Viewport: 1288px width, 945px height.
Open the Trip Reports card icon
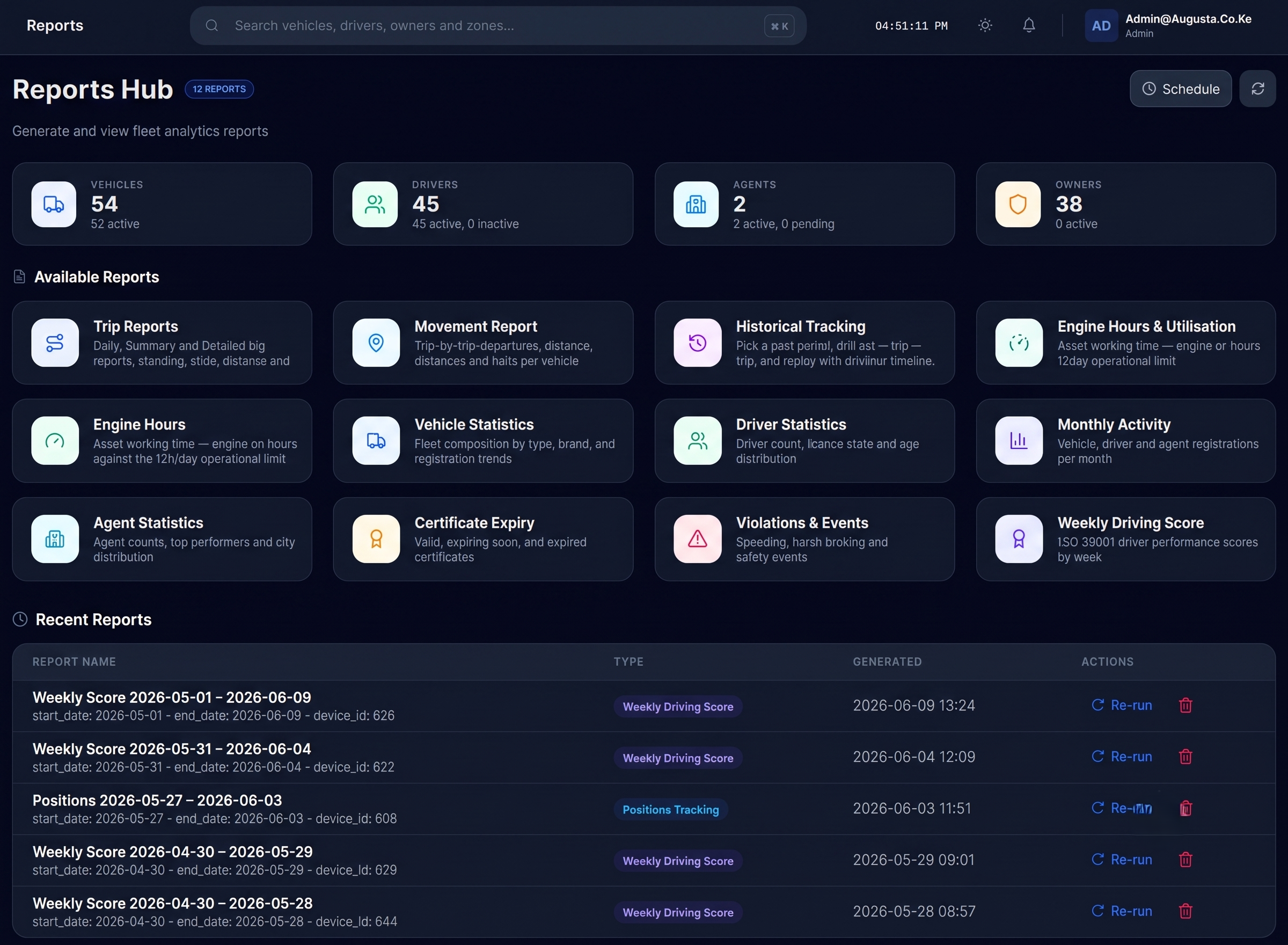click(x=55, y=343)
